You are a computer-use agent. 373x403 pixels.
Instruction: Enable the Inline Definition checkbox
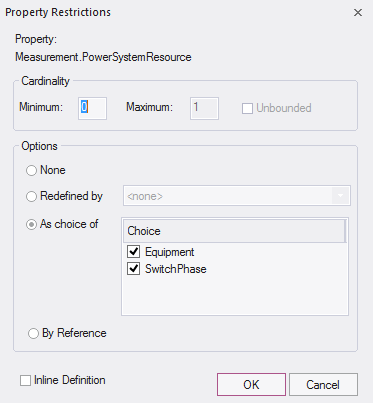click(25, 380)
